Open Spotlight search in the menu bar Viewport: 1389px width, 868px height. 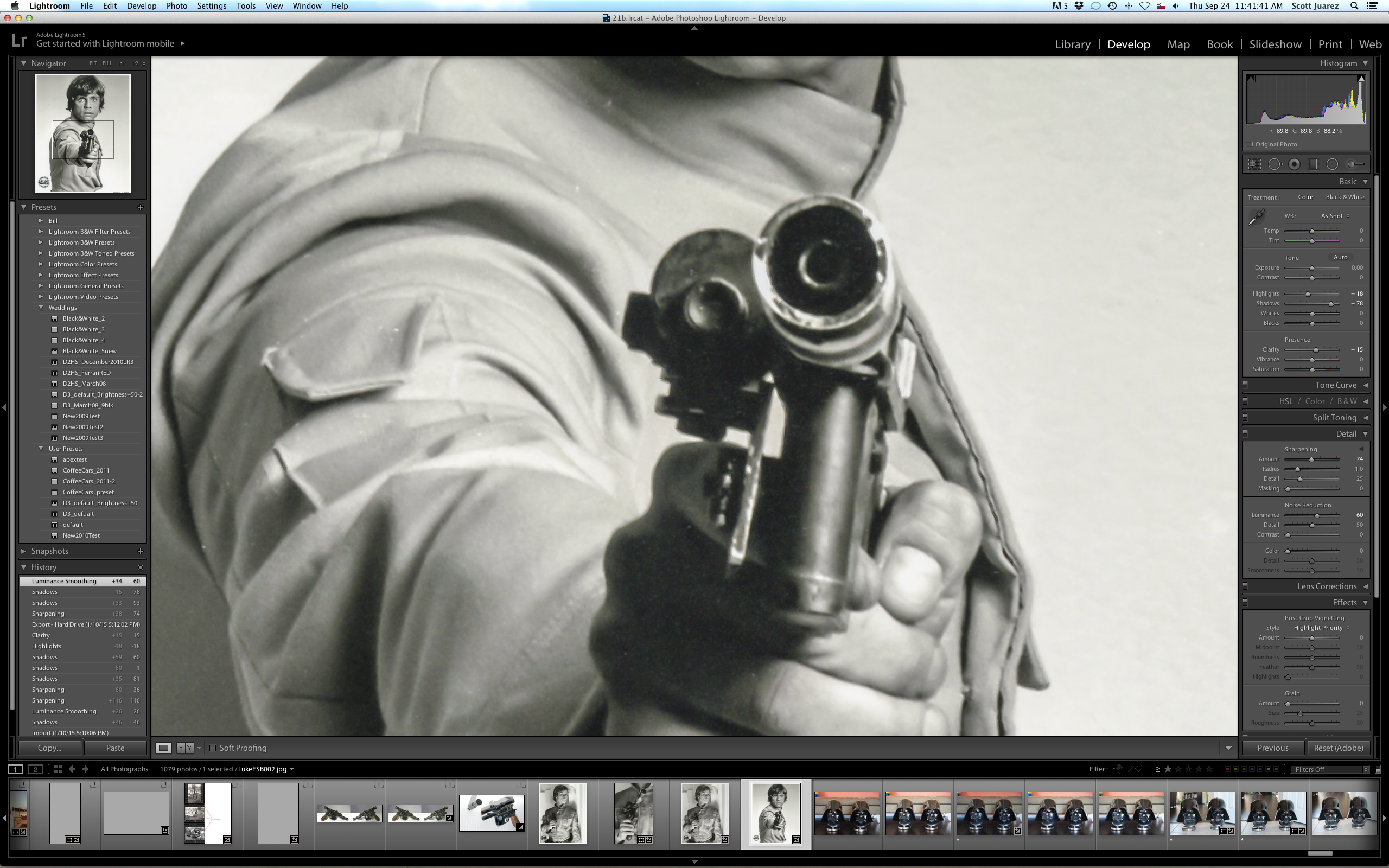coord(1354,6)
